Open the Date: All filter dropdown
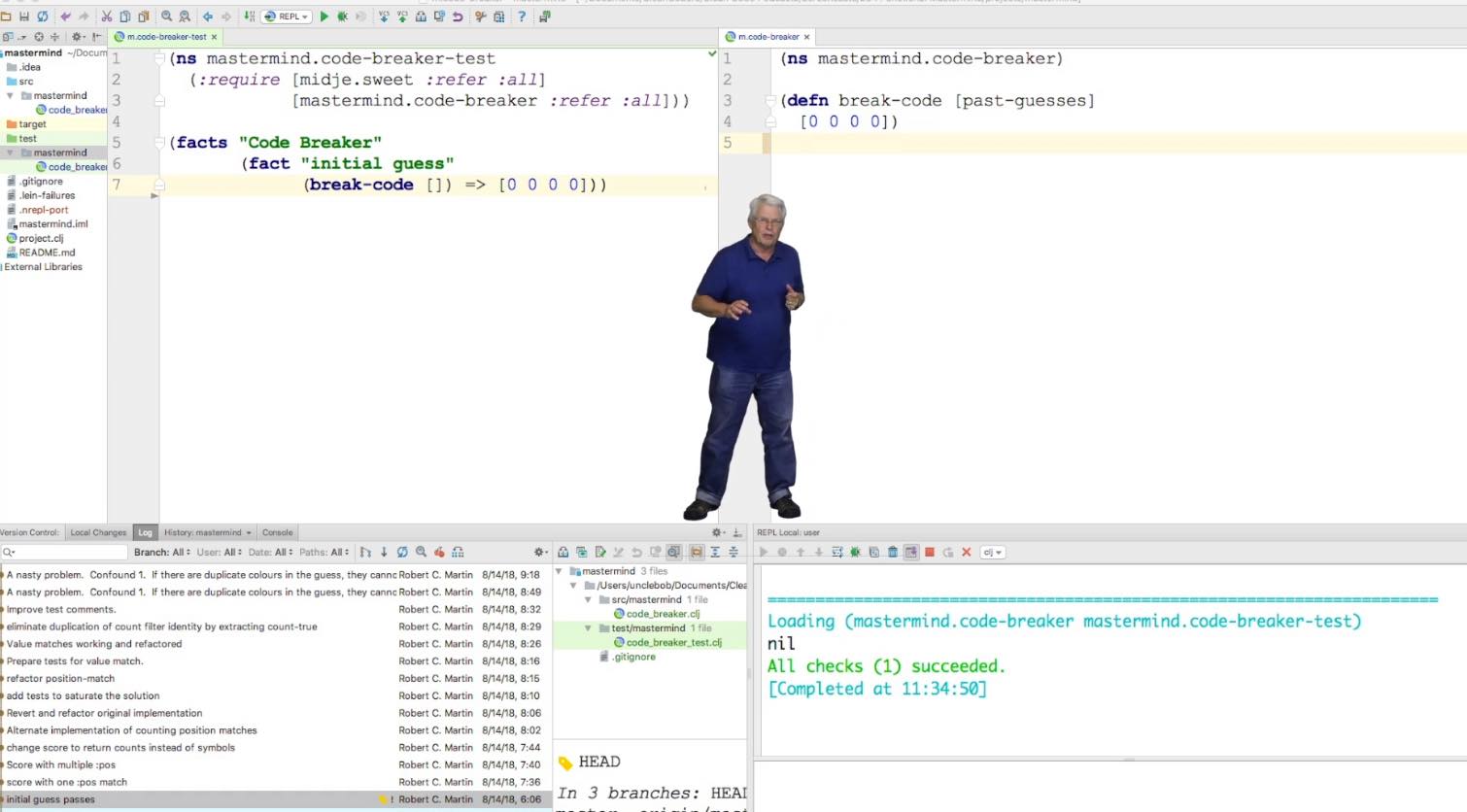This screenshot has height=812, width=1467. tap(270, 552)
